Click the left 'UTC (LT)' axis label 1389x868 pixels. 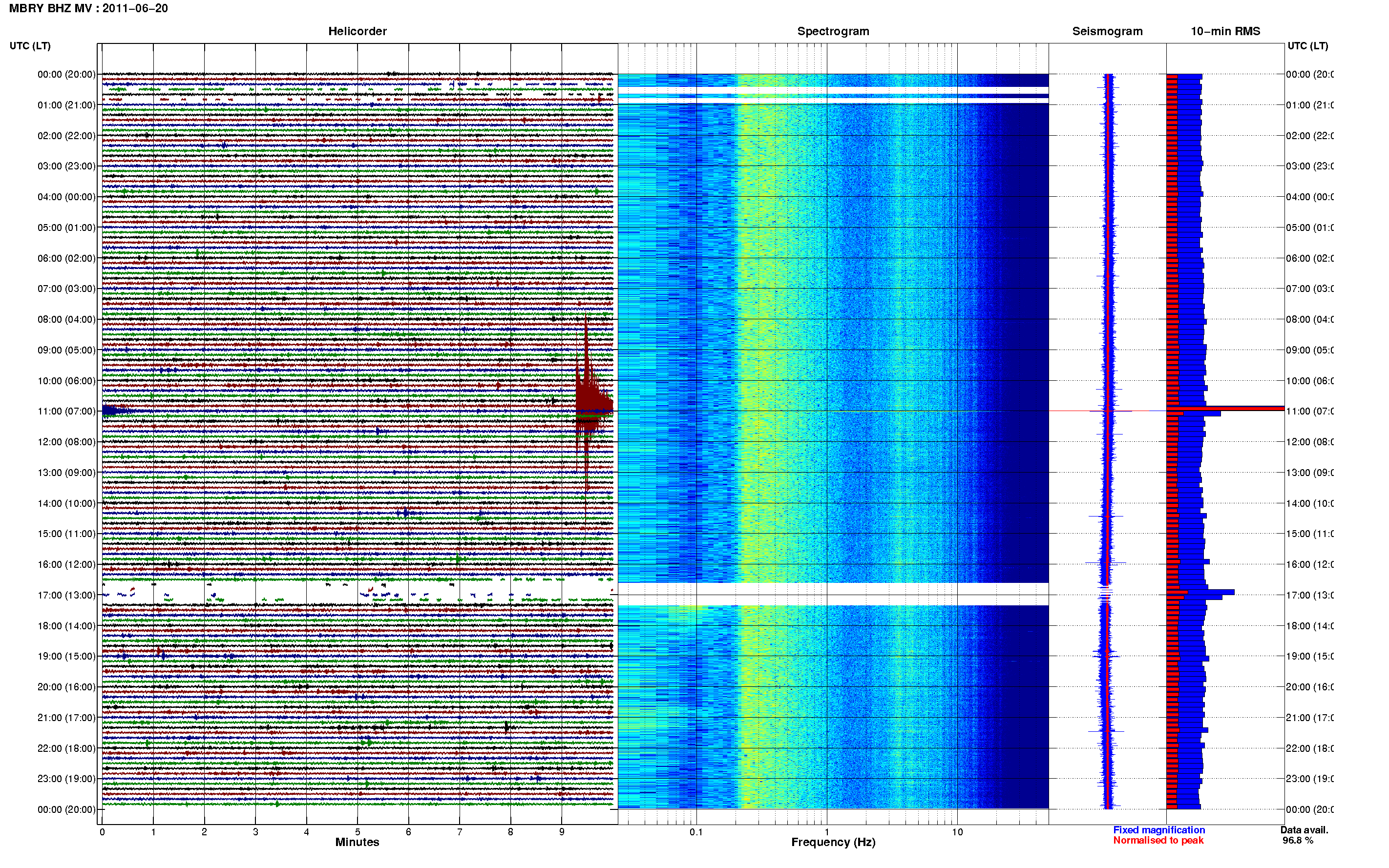30,46
